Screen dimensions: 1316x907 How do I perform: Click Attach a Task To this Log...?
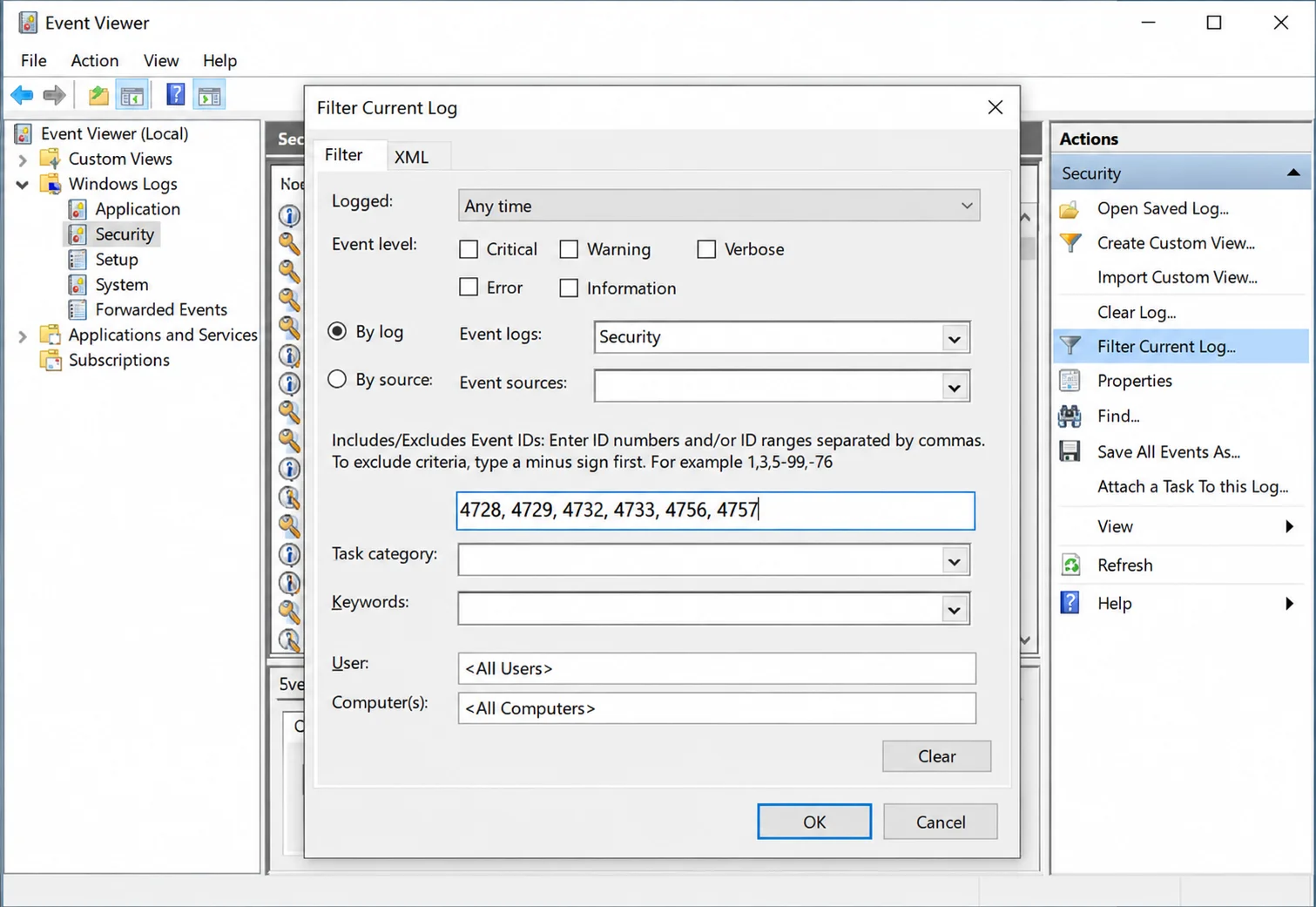(1192, 486)
